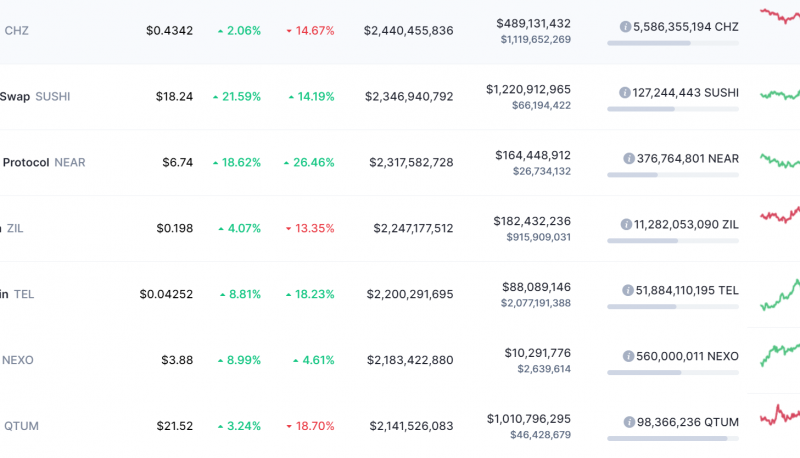Open the SUSHI coin link
The image size is (800, 458).
pyautogui.click(x=35, y=96)
